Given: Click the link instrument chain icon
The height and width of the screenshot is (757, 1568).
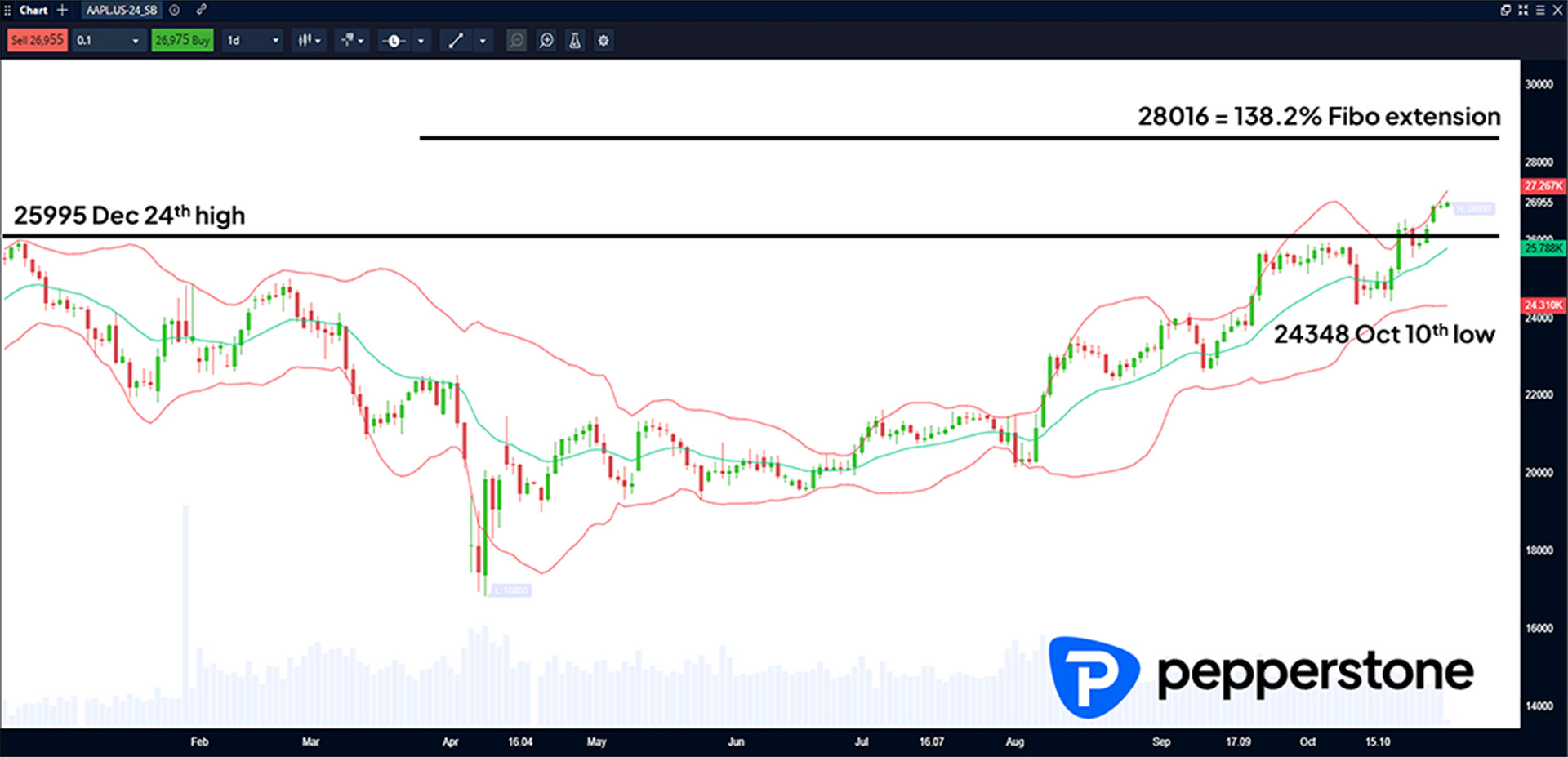Looking at the screenshot, I should pos(201,11).
